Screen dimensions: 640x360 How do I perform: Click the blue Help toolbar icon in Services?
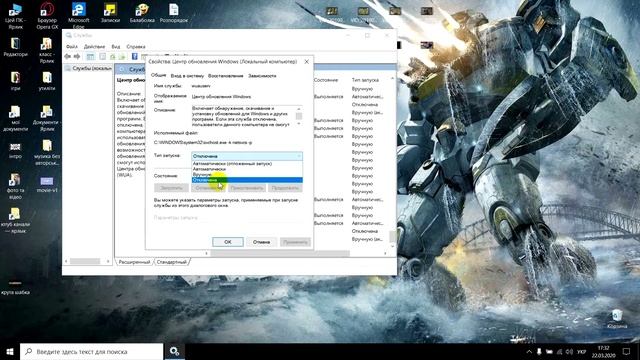[134, 56]
